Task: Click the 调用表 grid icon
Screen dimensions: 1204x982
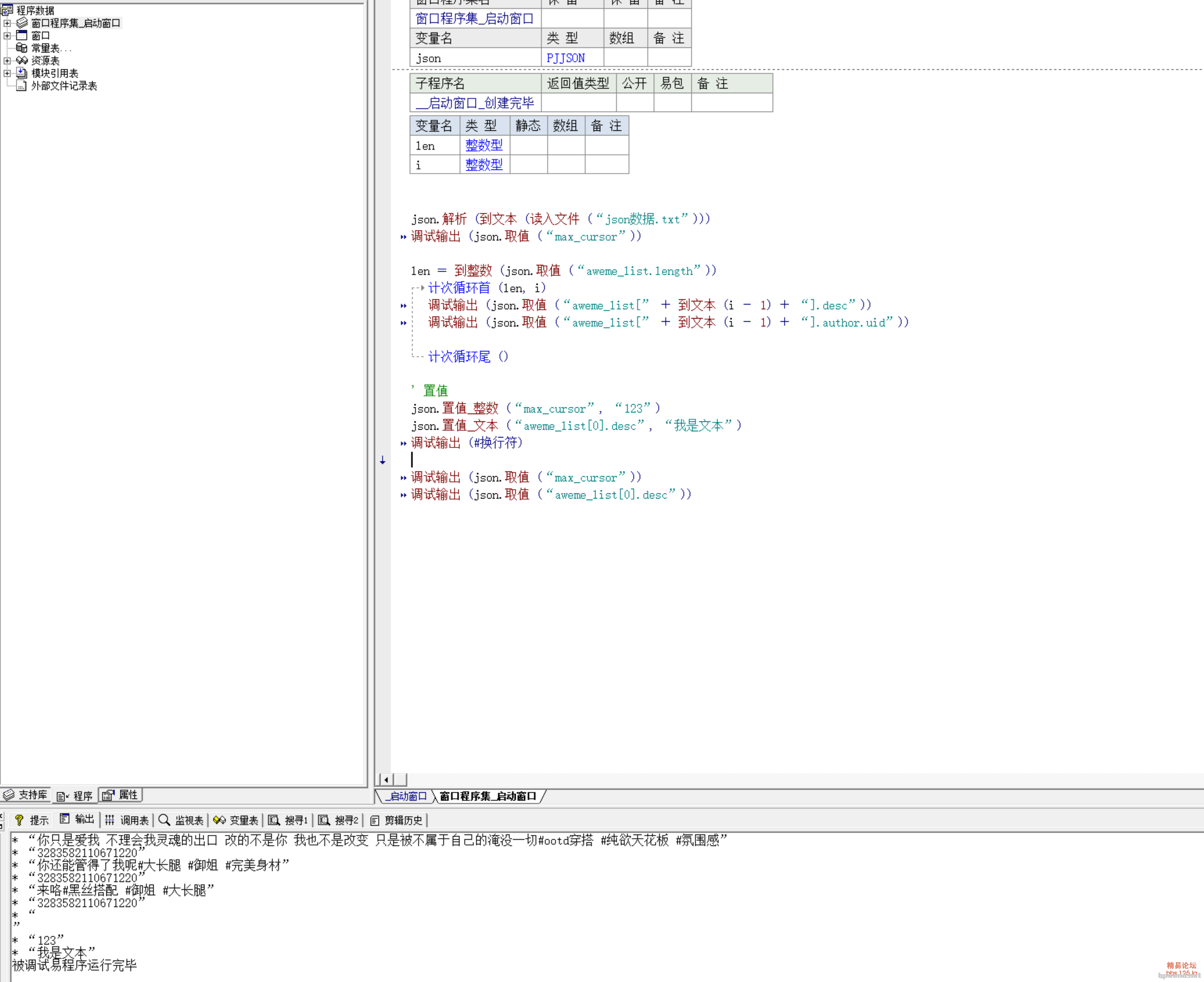Action: click(110, 820)
